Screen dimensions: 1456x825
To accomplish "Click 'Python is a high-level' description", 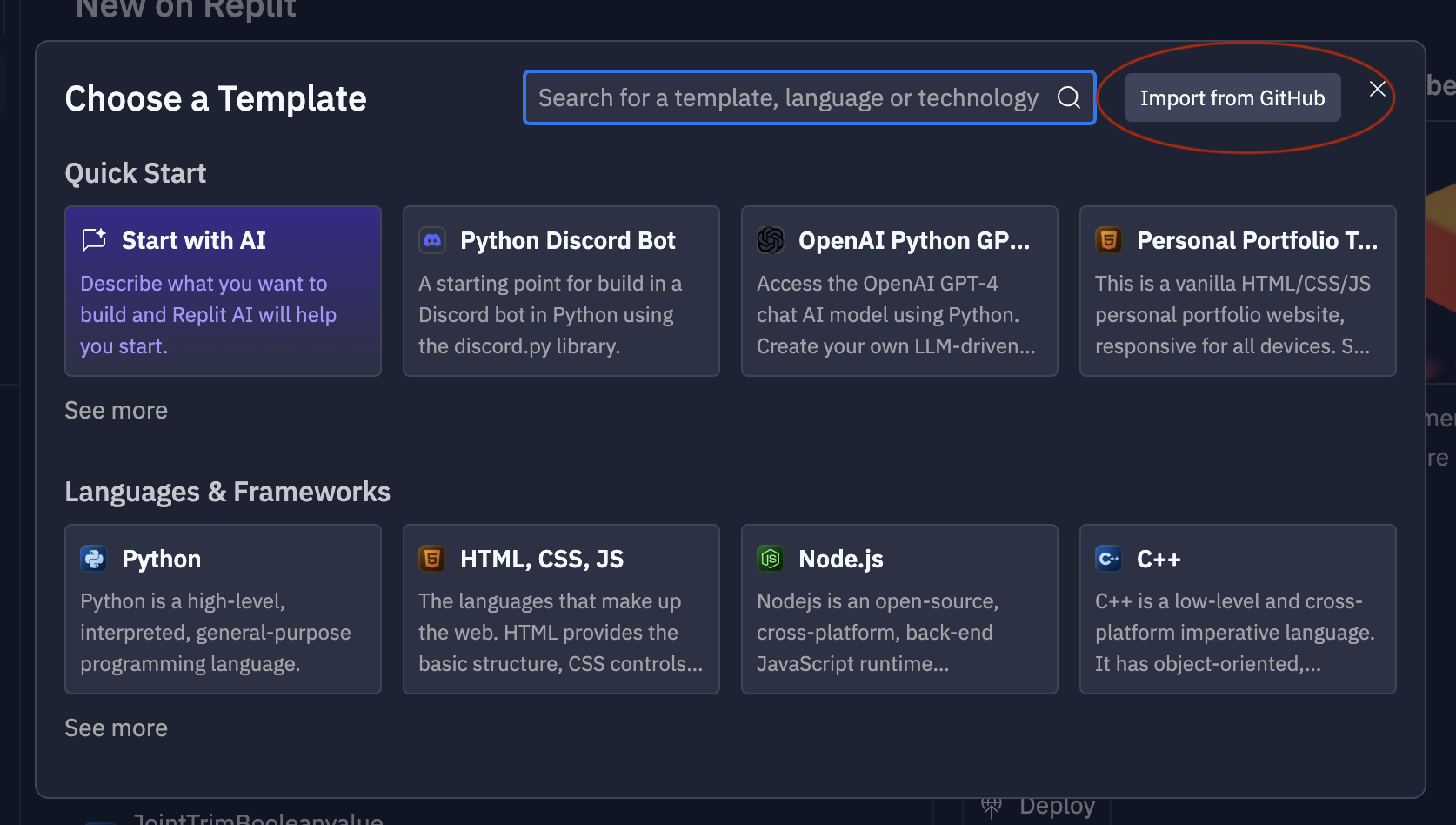I will (216, 633).
